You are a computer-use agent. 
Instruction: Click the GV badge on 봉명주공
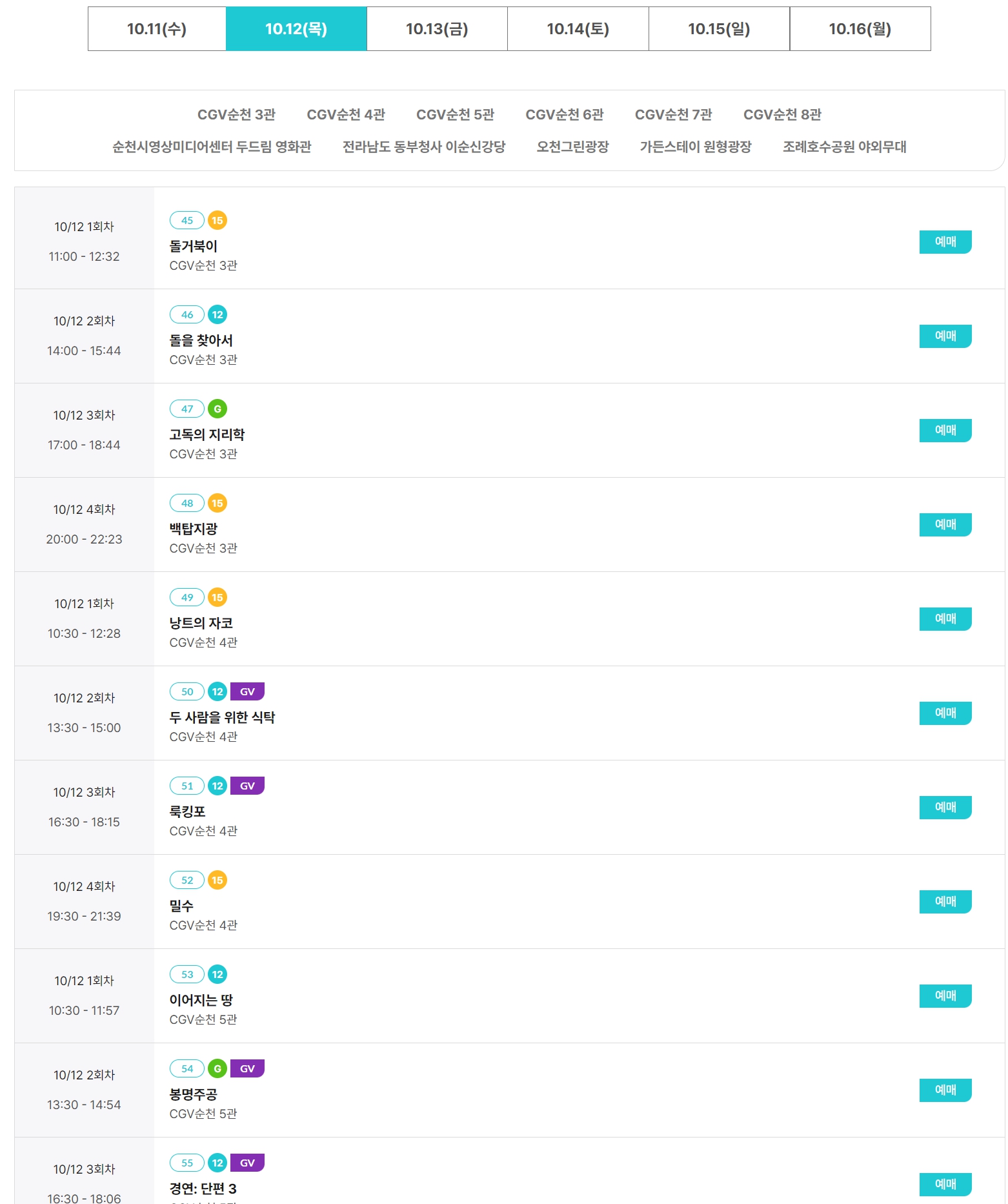pyautogui.click(x=247, y=1068)
